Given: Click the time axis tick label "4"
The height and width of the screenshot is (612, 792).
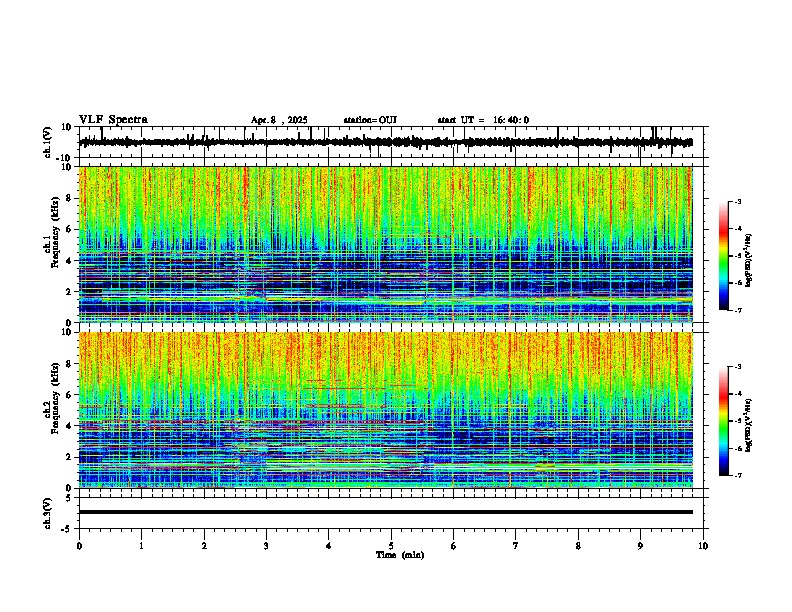Looking at the screenshot, I should click(x=329, y=546).
